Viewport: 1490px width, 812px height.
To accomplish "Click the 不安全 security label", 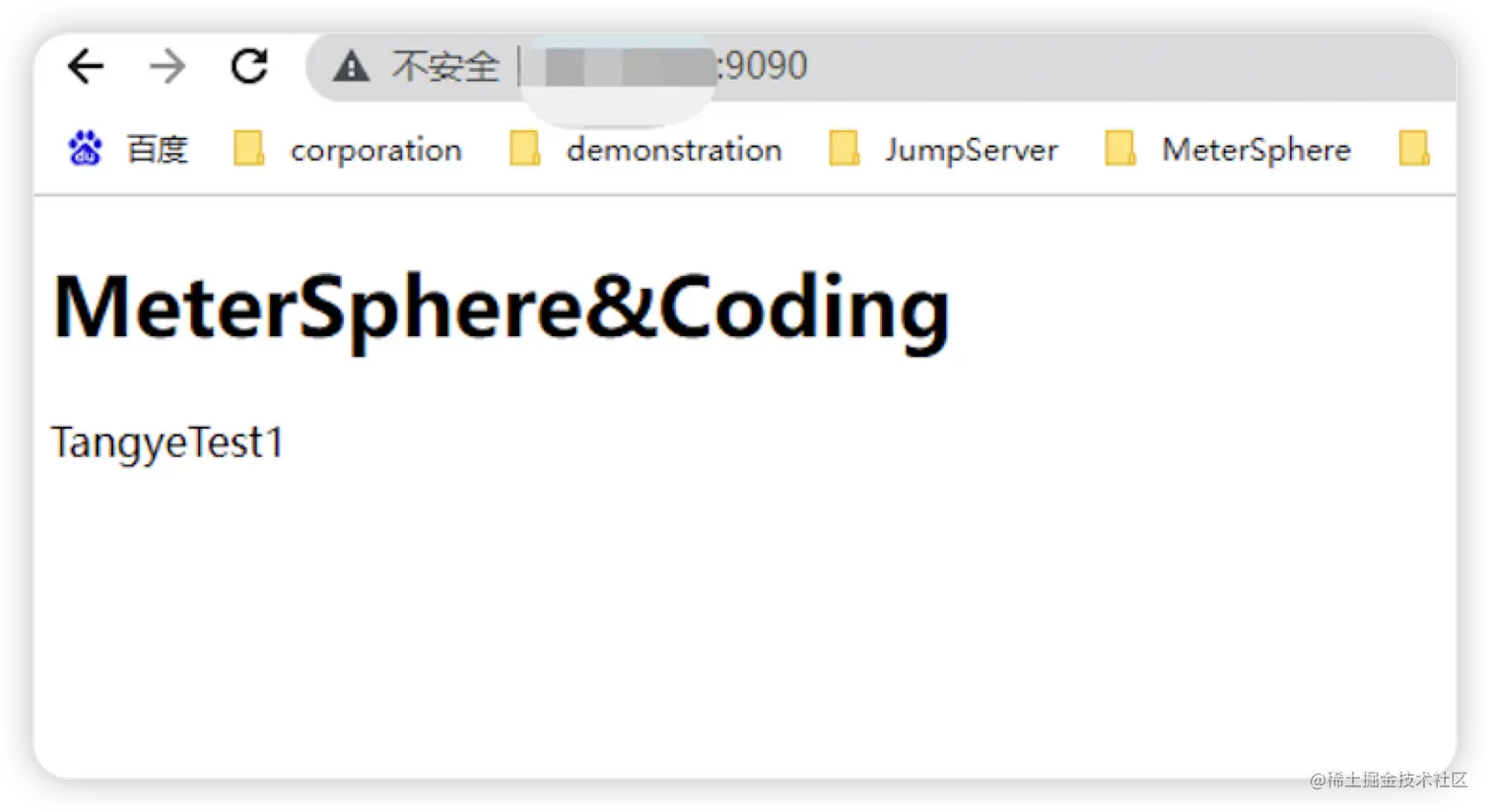I will (x=445, y=67).
